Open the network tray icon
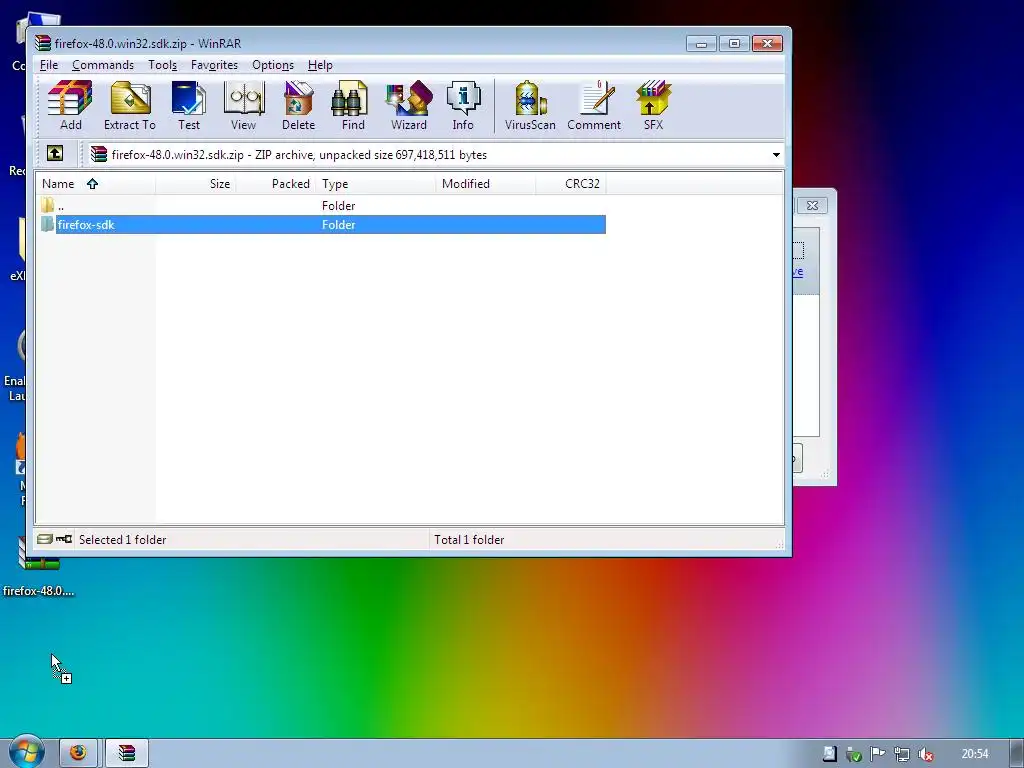The width and height of the screenshot is (1024, 768). click(x=901, y=754)
